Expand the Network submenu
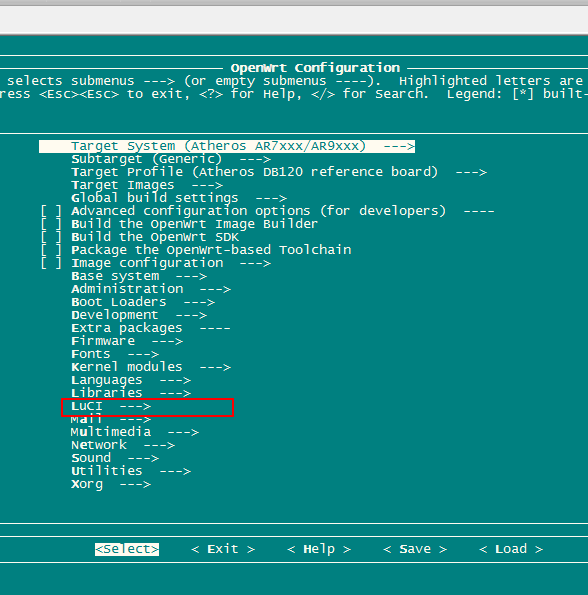The image size is (588, 595). pyautogui.click(x=123, y=445)
